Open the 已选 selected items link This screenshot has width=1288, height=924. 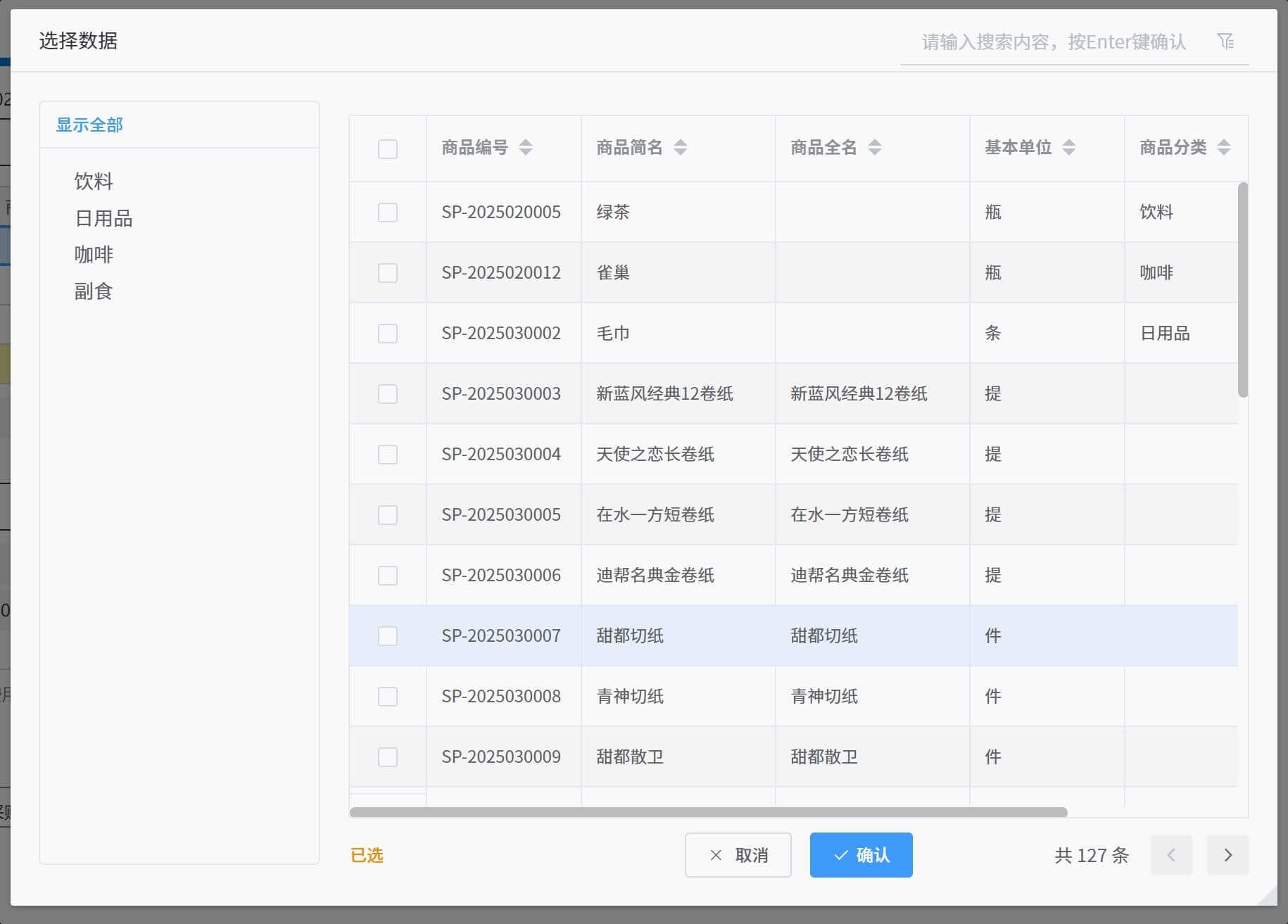coord(367,855)
